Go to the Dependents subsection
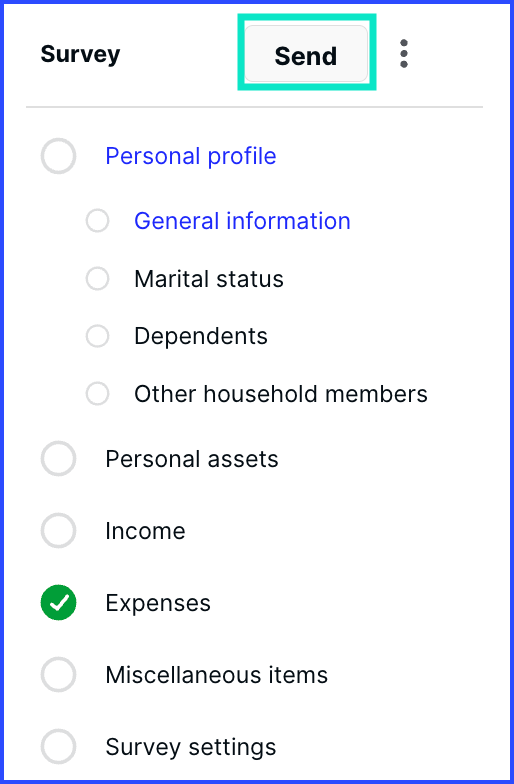 pyautogui.click(x=200, y=336)
